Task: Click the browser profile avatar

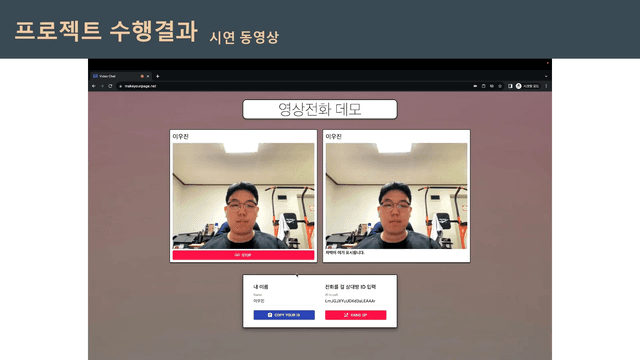Action: click(x=519, y=86)
